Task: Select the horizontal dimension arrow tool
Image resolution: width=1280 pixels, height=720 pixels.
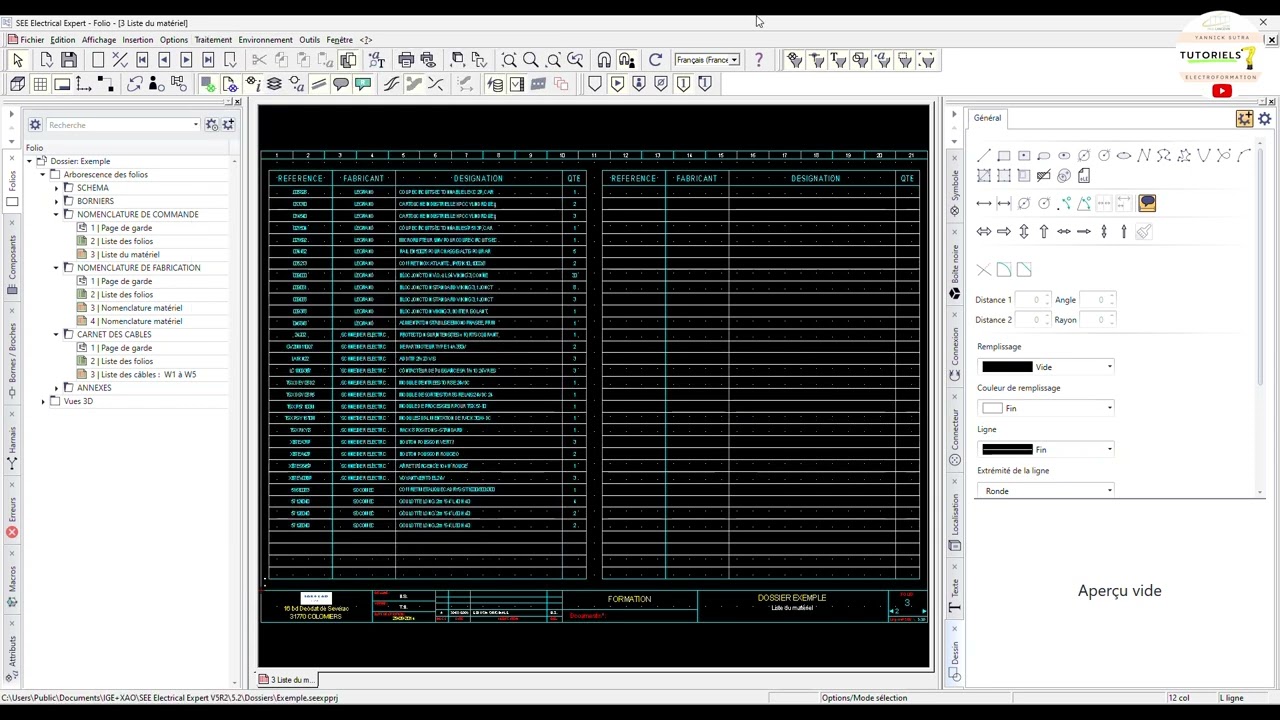Action: (x=984, y=203)
